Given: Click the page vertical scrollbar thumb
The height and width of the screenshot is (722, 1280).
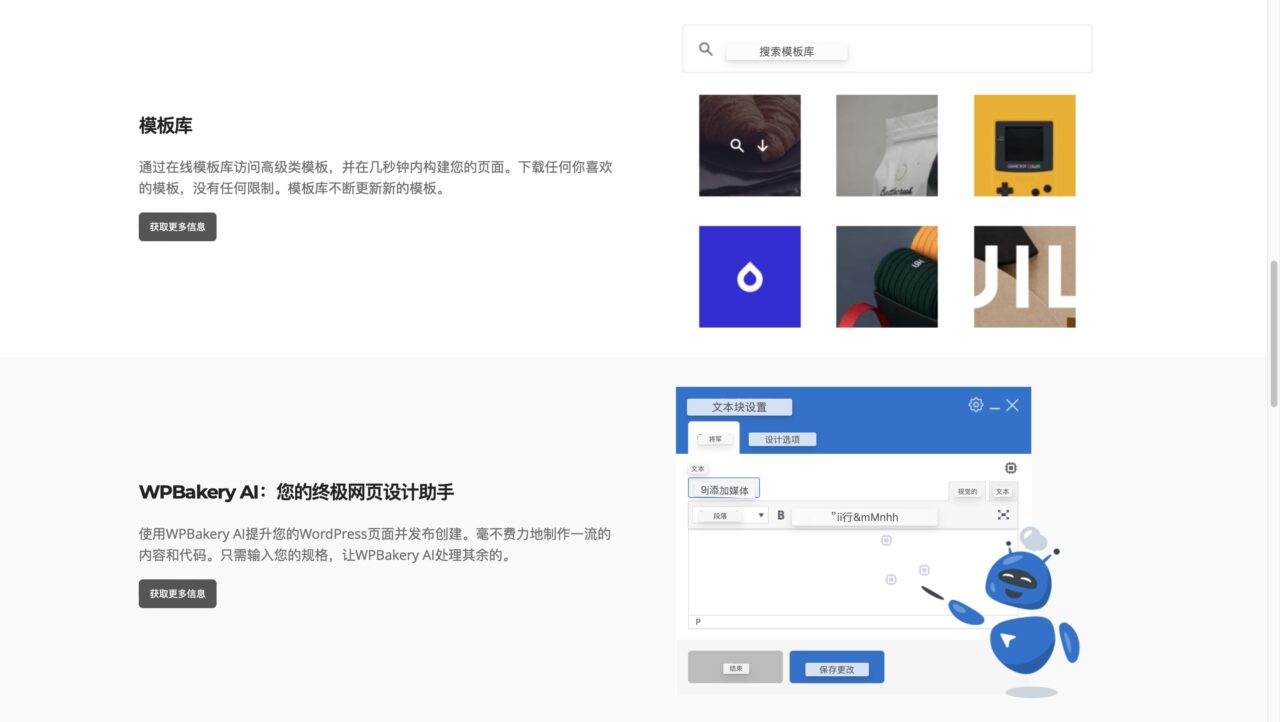Looking at the screenshot, I should [1274, 333].
